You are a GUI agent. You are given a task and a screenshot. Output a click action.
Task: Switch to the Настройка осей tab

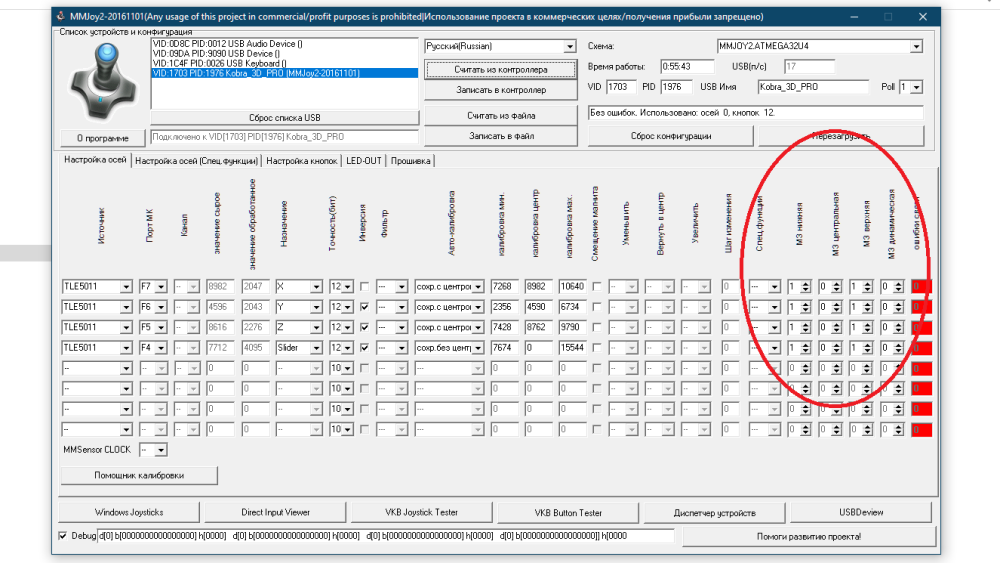click(95, 160)
